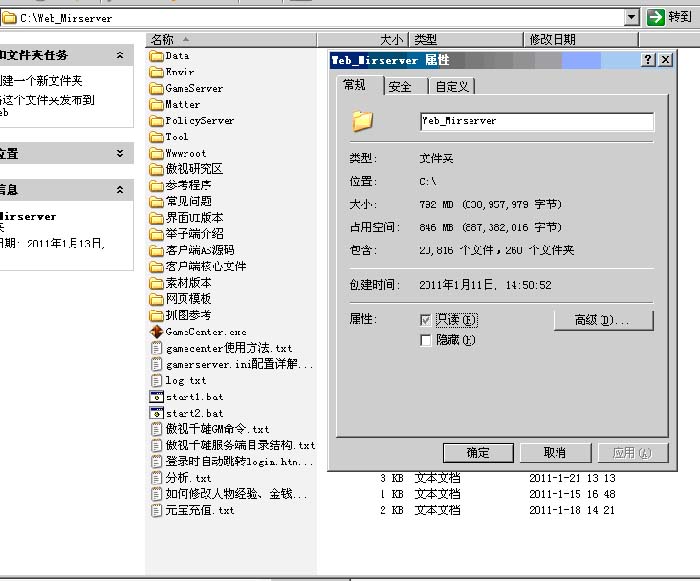This screenshot has height=581, width=700.
Task: Sort files by the 名称 column header
Action: tap(230, 39)
